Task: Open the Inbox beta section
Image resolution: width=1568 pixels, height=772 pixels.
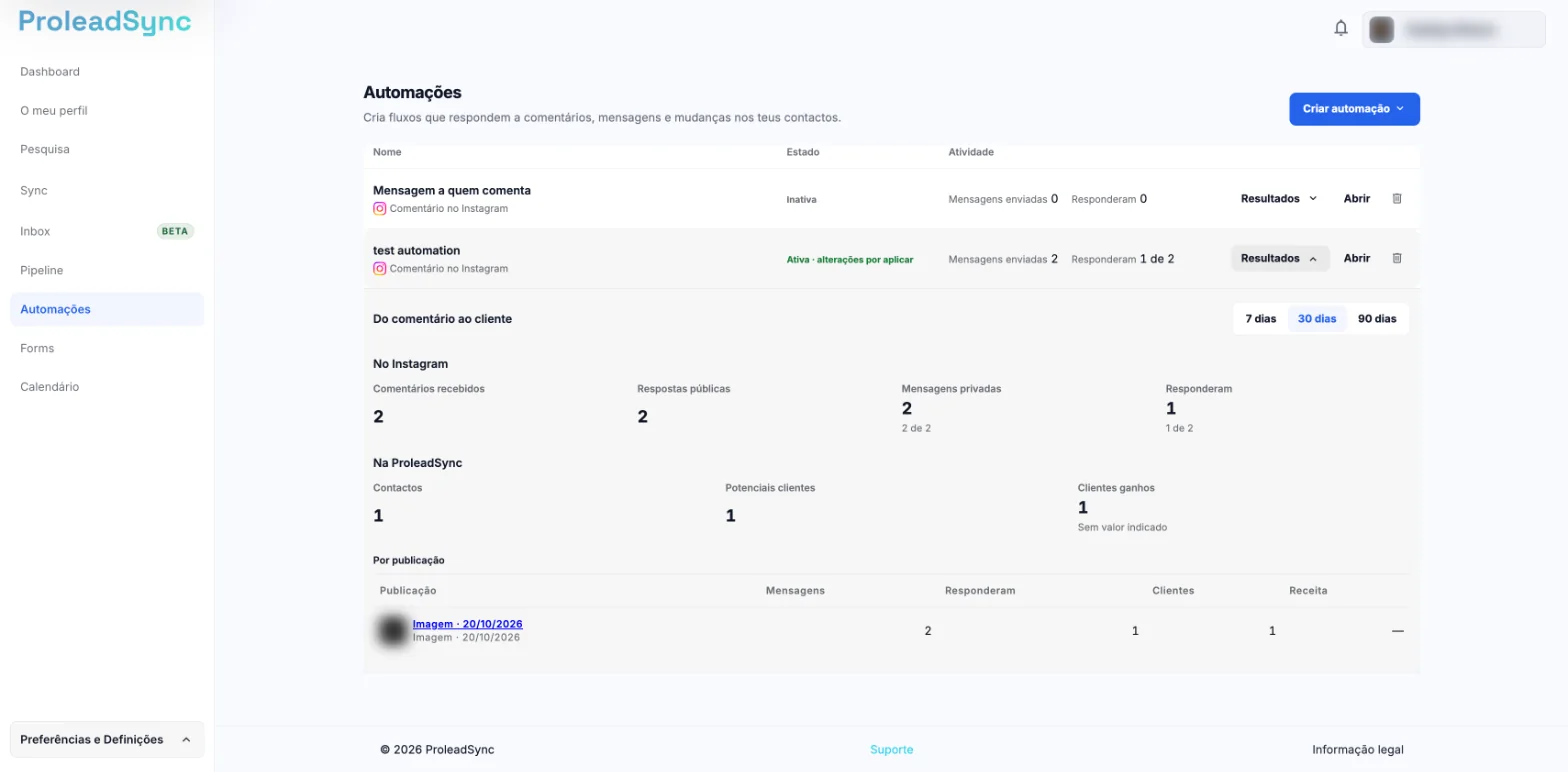Action: coord(106,231)
